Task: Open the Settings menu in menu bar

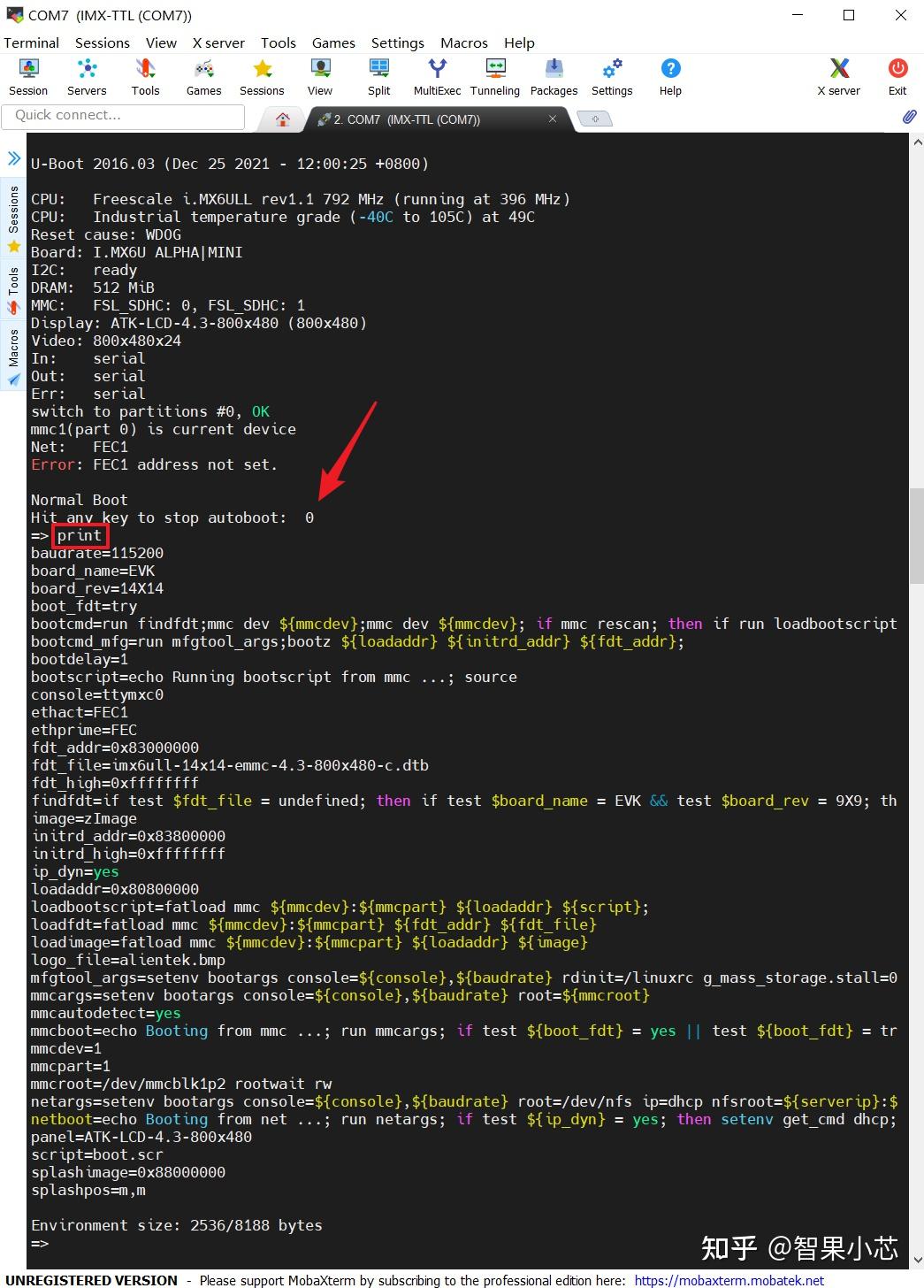Action: pyautogui.click(x=397, y=42)
